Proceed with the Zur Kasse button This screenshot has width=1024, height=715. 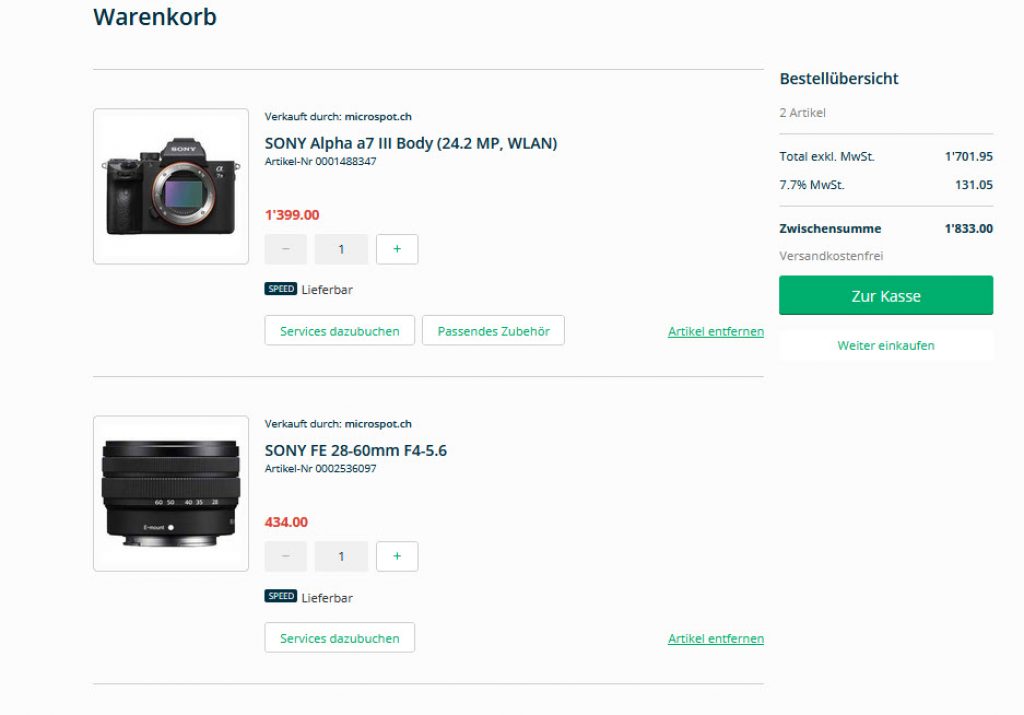pyautogui.click(x=885, y=296)
